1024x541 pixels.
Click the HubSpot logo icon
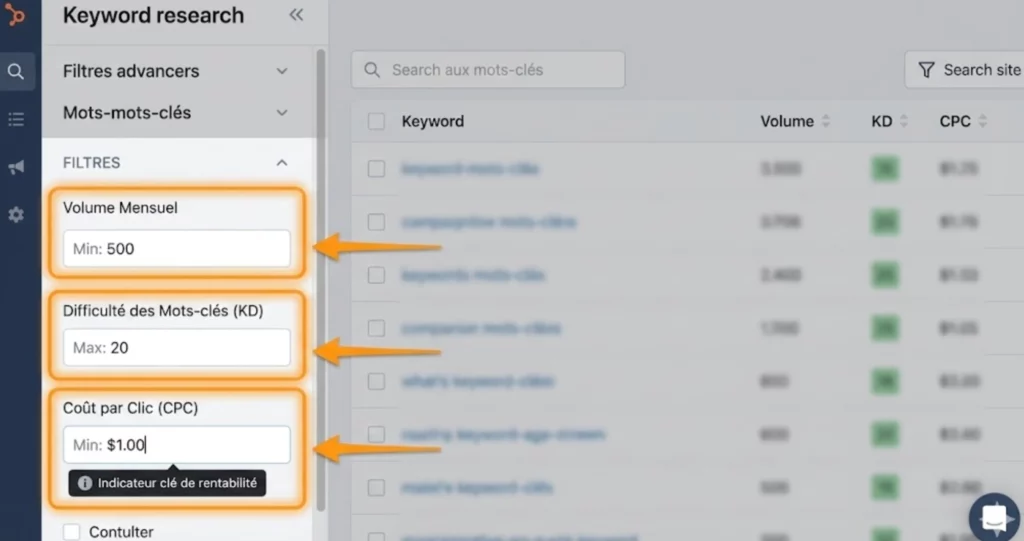pos(14,14)
